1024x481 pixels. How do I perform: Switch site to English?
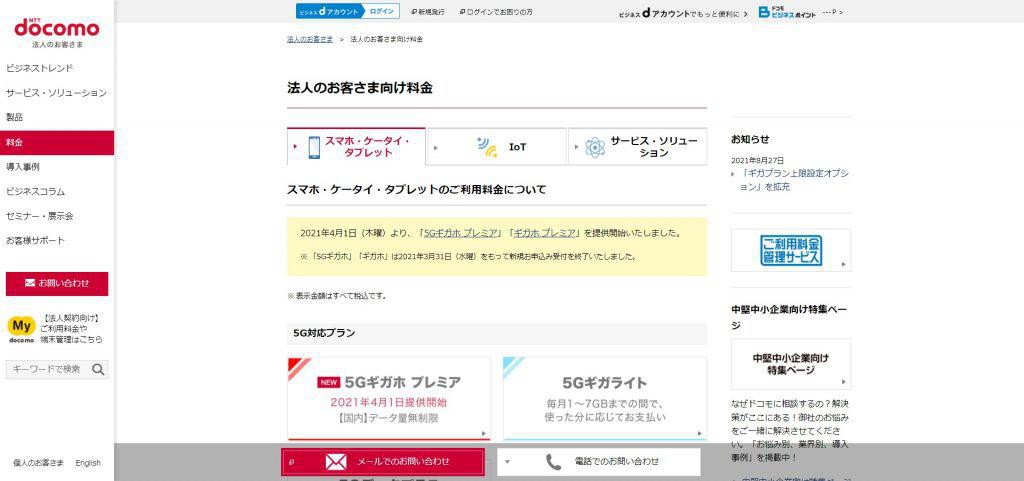coord(88,463)
